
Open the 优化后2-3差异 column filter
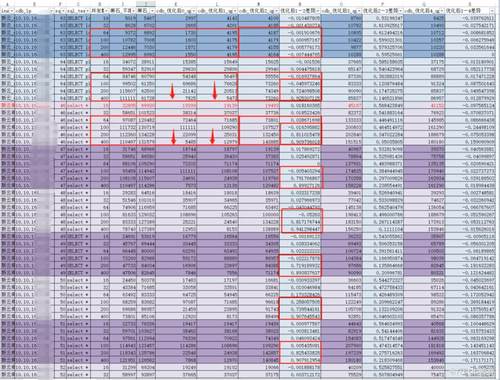tap(400, 11)
